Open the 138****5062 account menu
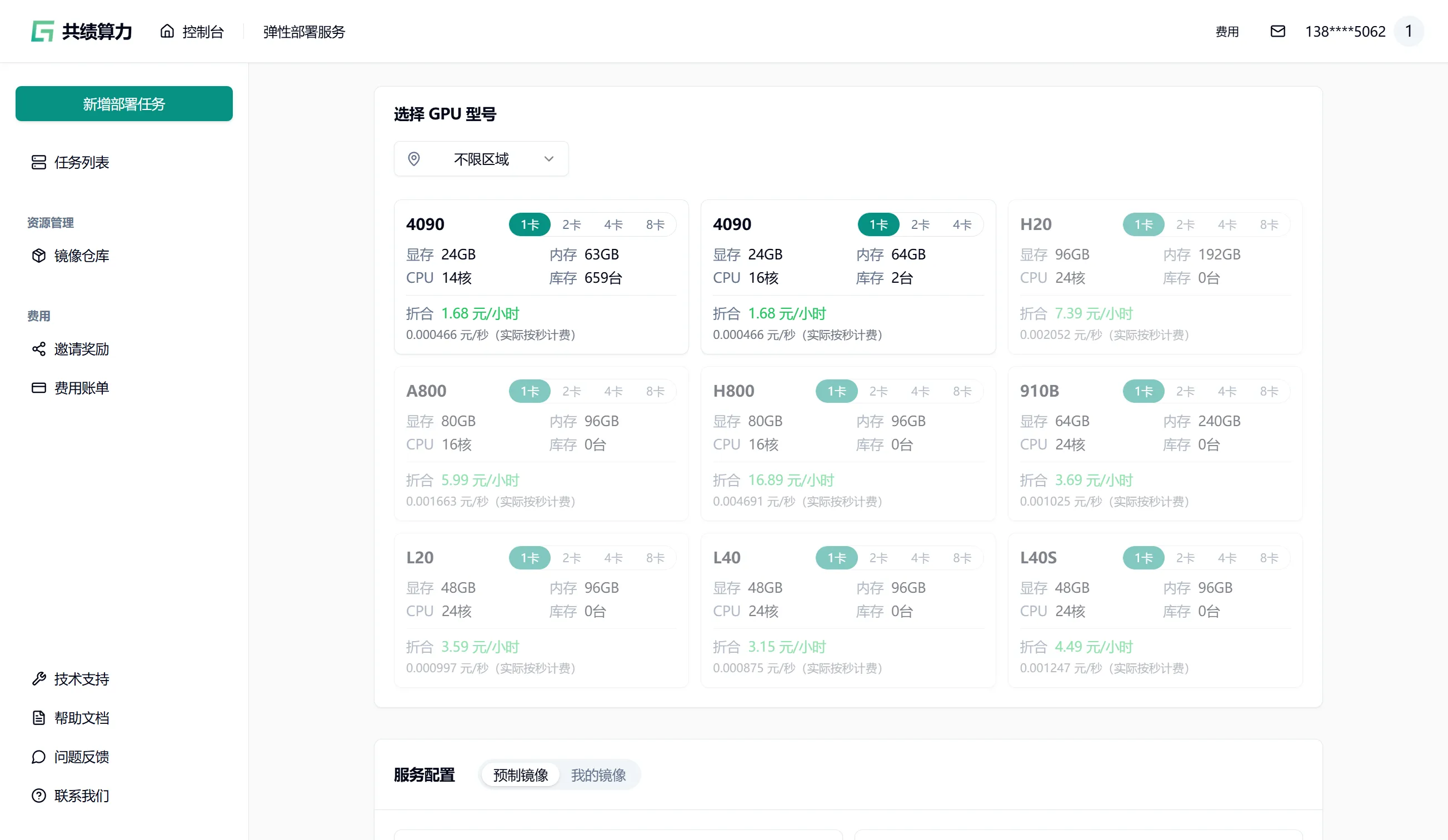Screen dimensions: 1448x840 (1346, 32)
